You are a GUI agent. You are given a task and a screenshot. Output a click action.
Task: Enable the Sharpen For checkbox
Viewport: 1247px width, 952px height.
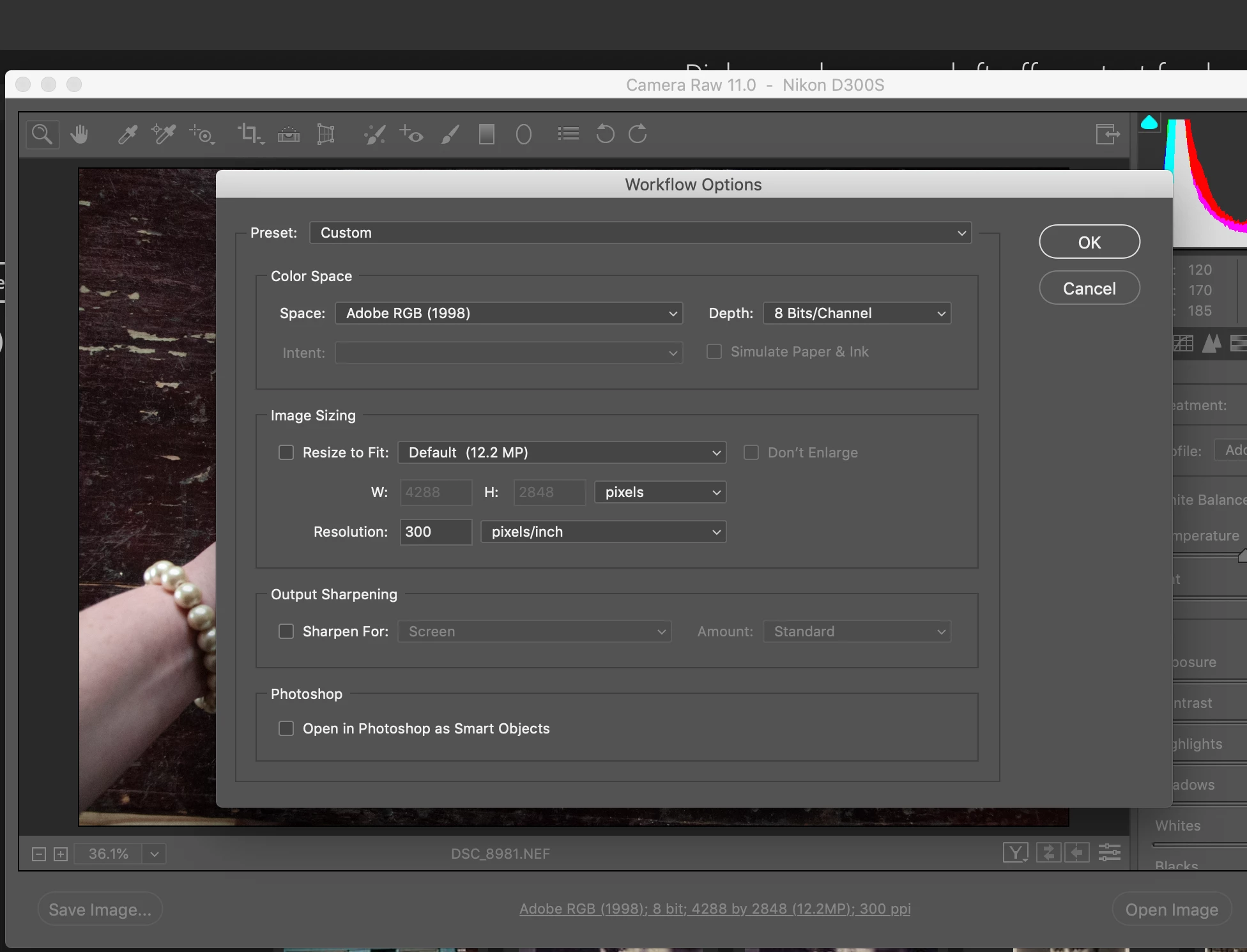click(x=286, y=631)
